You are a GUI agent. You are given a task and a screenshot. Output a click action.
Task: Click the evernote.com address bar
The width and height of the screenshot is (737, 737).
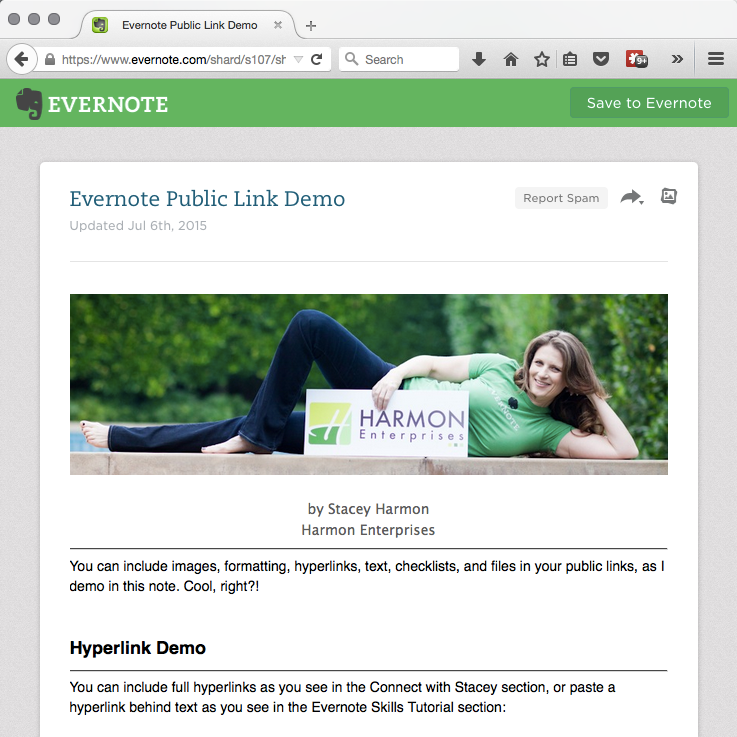pos(173,60)
